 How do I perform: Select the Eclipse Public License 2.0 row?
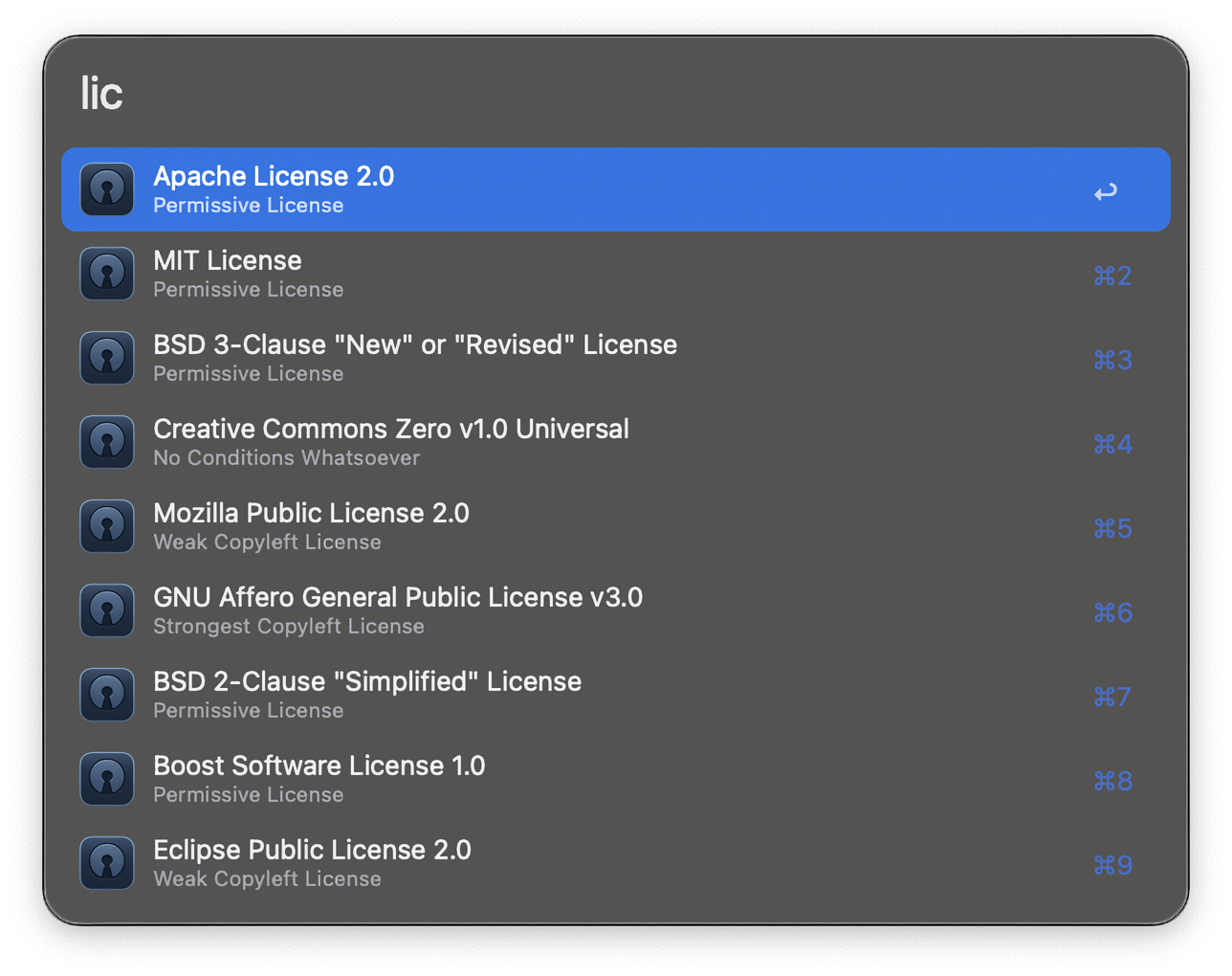pyautogui.click(x=478, y=862)
